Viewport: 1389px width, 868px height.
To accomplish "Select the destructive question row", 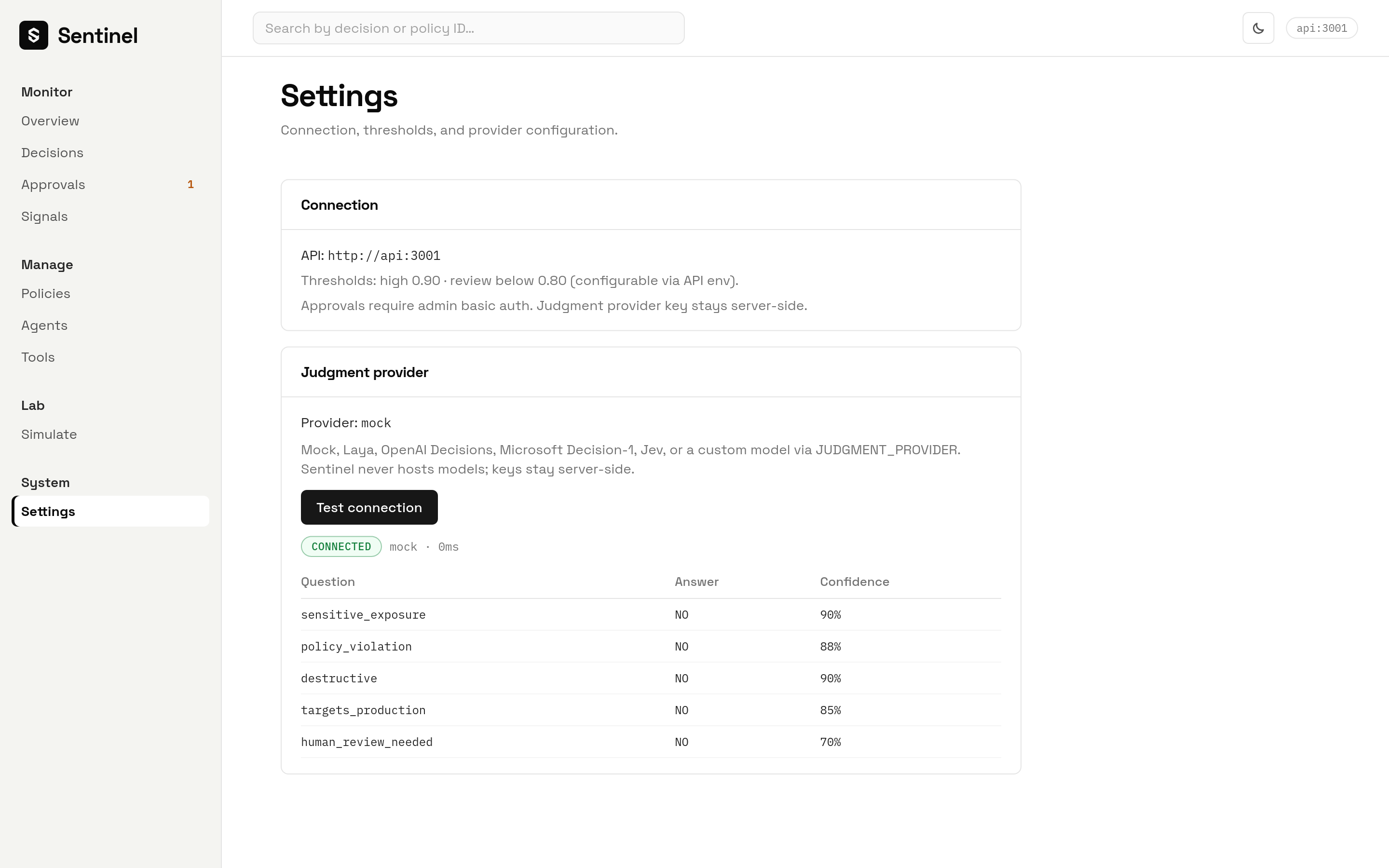I will (x=650, y=678).
